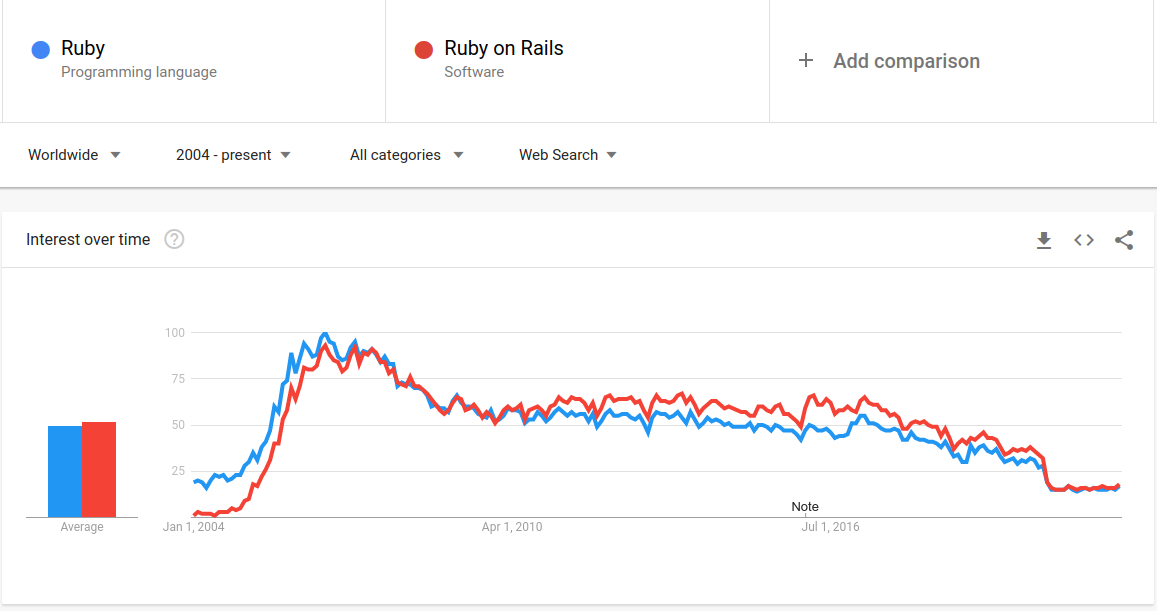Viewport: 1157px width, 611px height.
Task: Download the Interest over time data
Action: [x=1044, y=240]
